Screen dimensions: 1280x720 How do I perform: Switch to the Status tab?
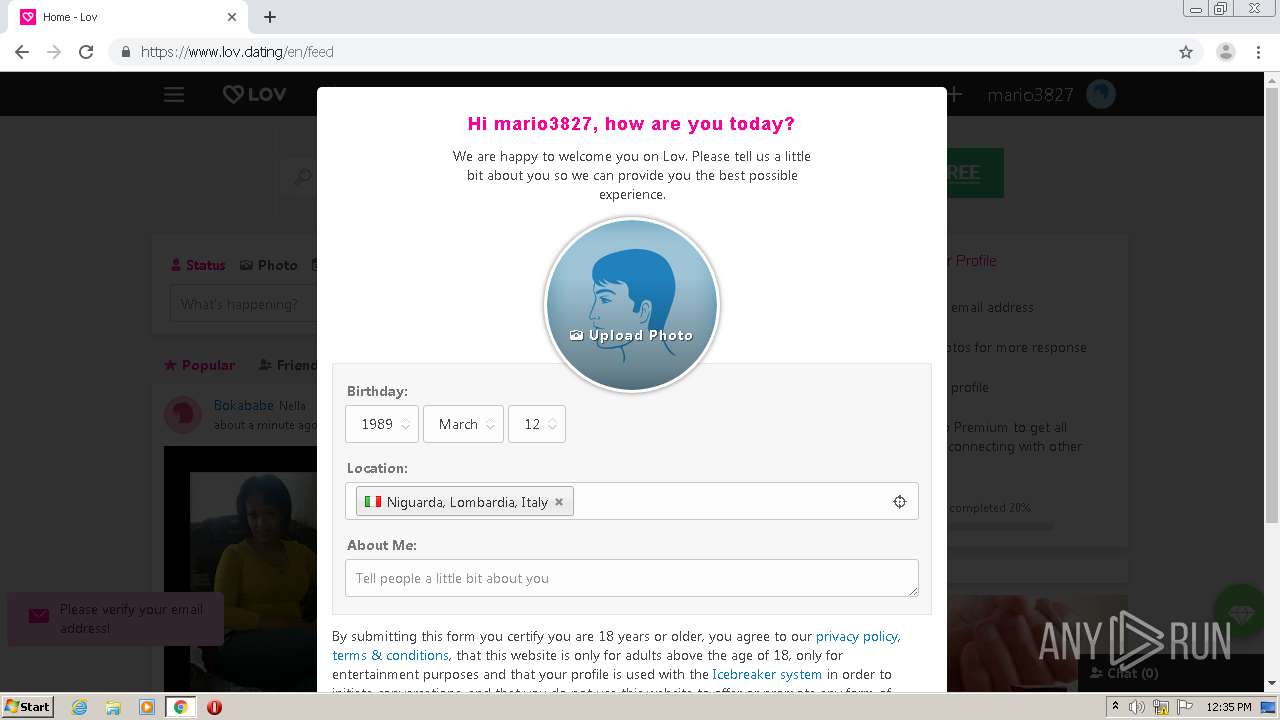198,265
